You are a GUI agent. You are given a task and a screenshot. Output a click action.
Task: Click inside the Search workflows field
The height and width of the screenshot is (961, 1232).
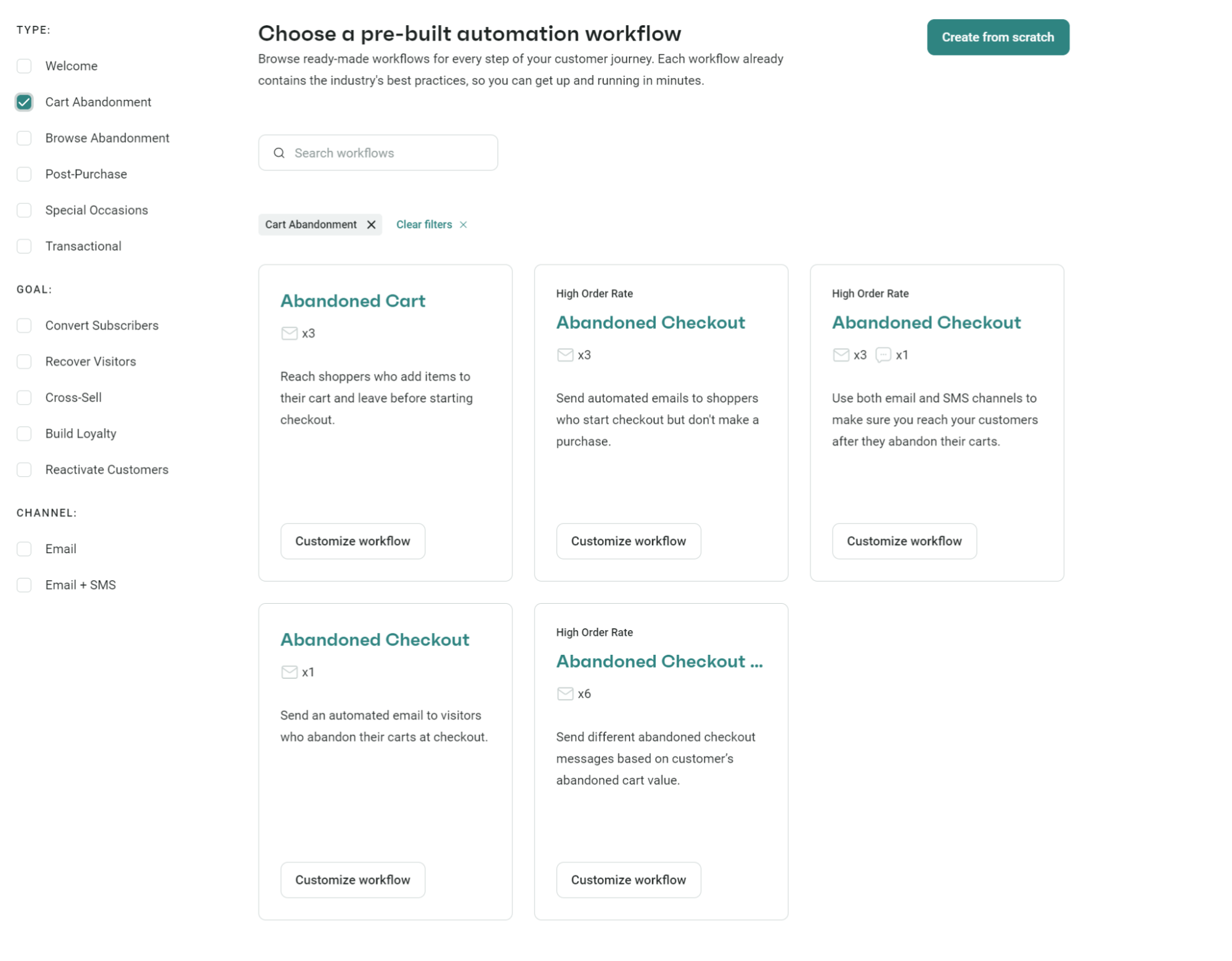(x=378, y=152)
